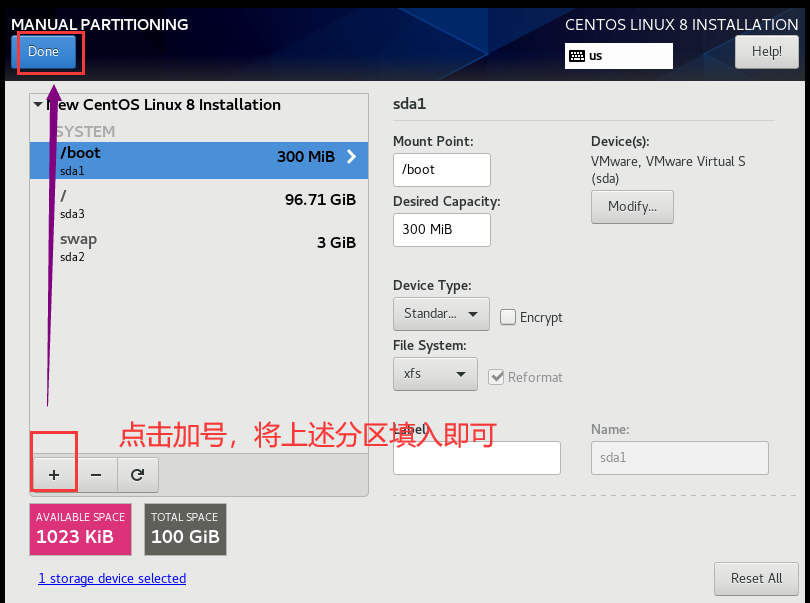Toggle the Encrypt checkbox
This screenshot has height=603, width=810.
click(508, 317)
